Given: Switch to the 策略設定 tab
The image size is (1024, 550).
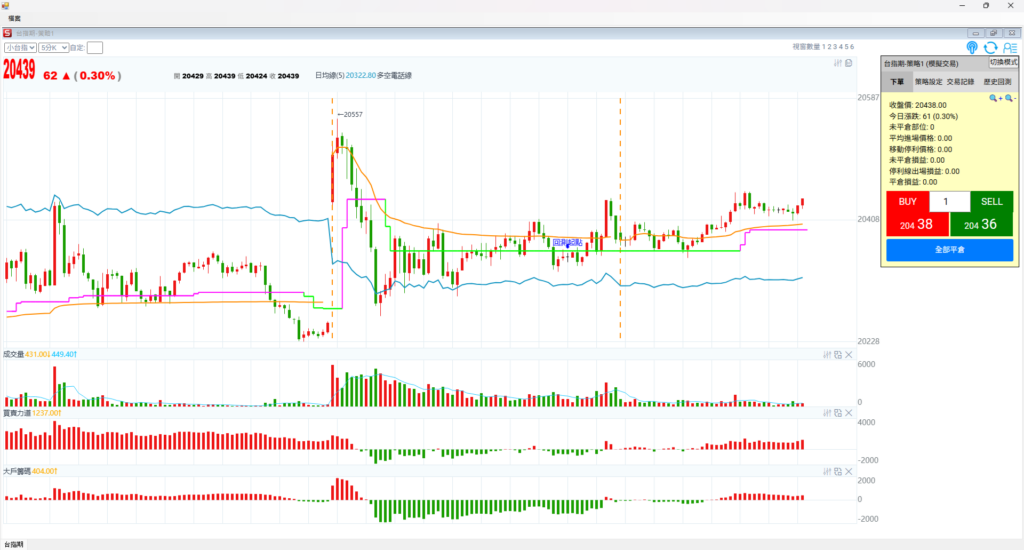Looking at the screenshot, I should [x=926, y=83].
